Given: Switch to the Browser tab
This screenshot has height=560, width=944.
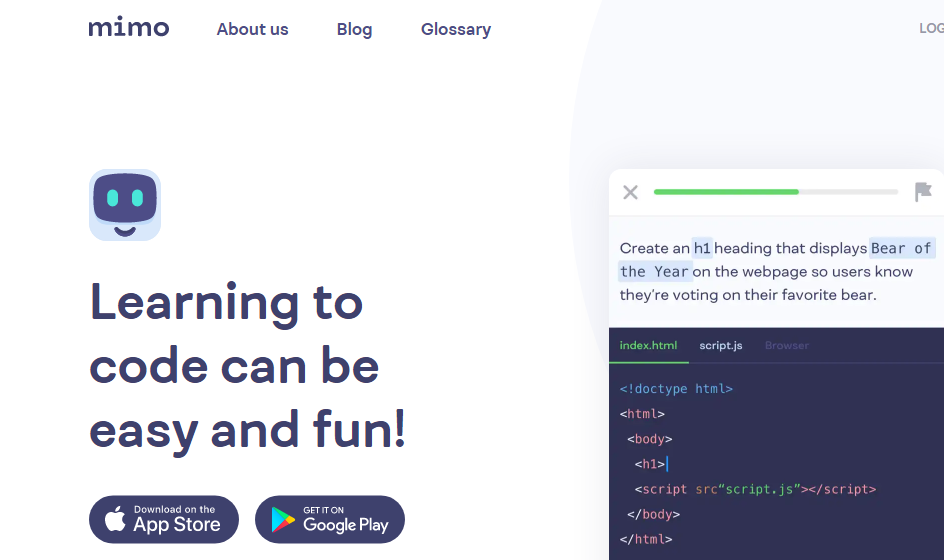Looking at the screenshot, I should point(787,346).
